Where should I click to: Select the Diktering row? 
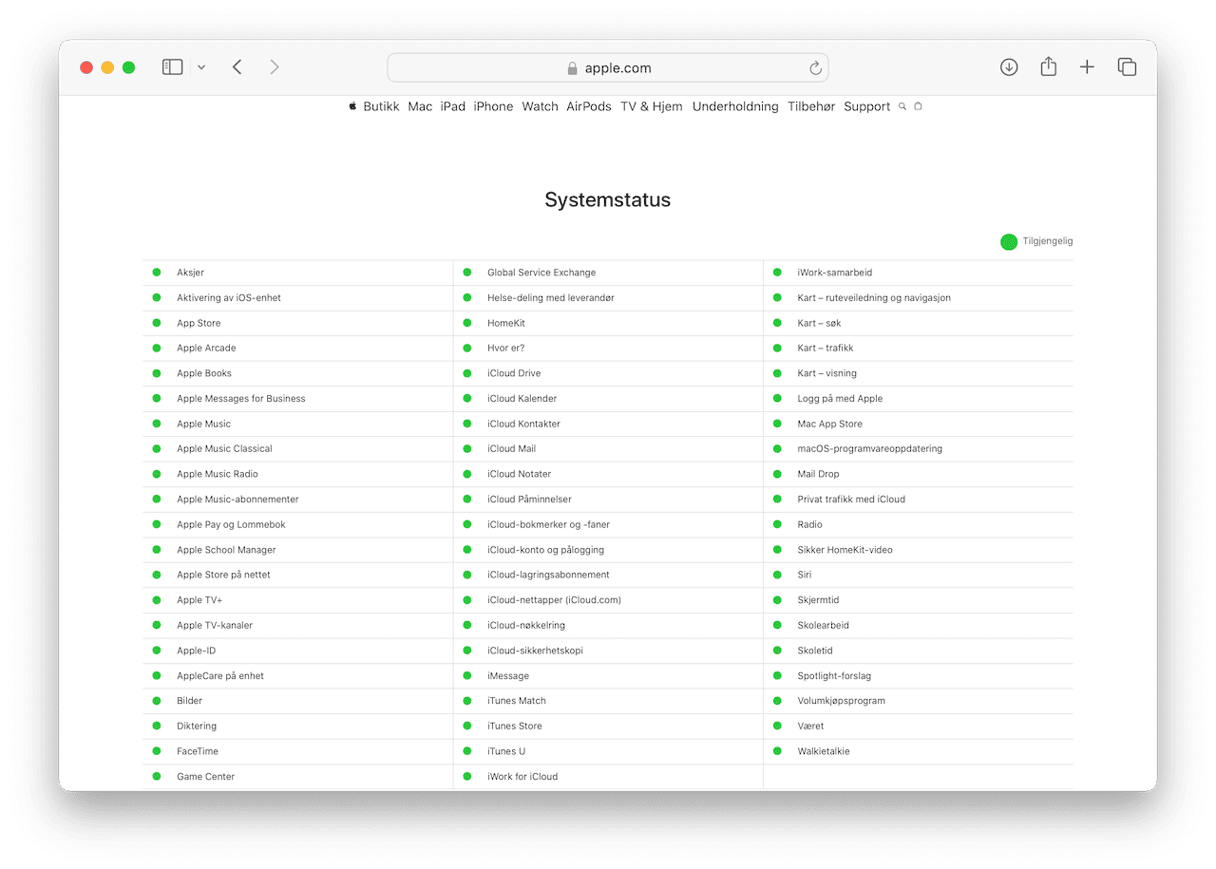[x=298, y=726]
